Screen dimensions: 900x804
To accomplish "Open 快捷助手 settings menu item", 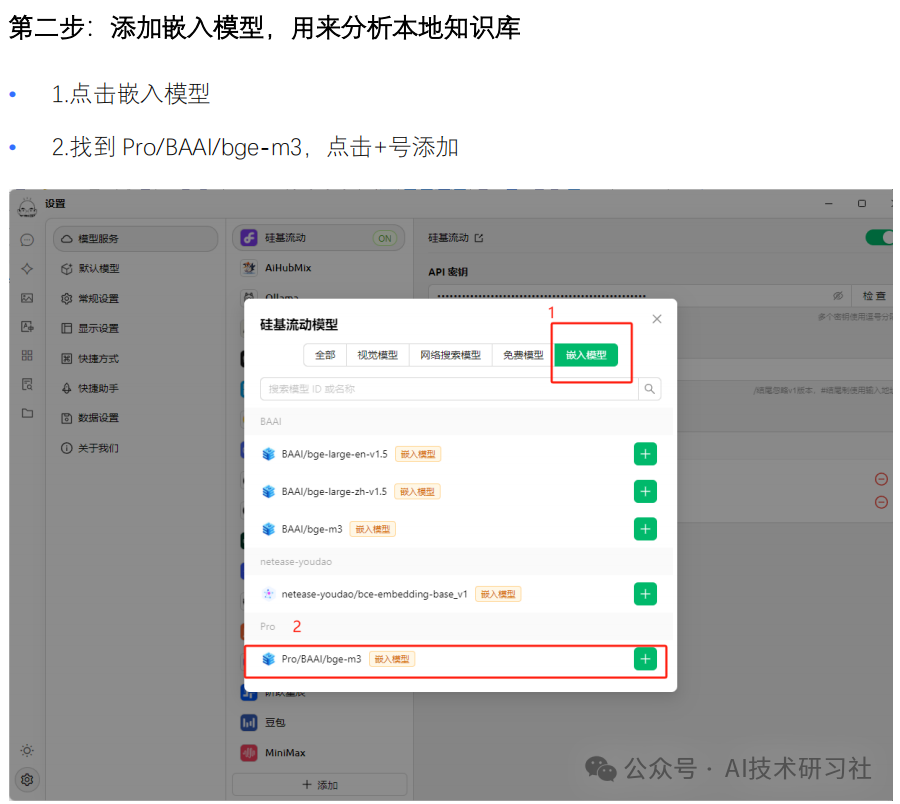I will 135,389.
